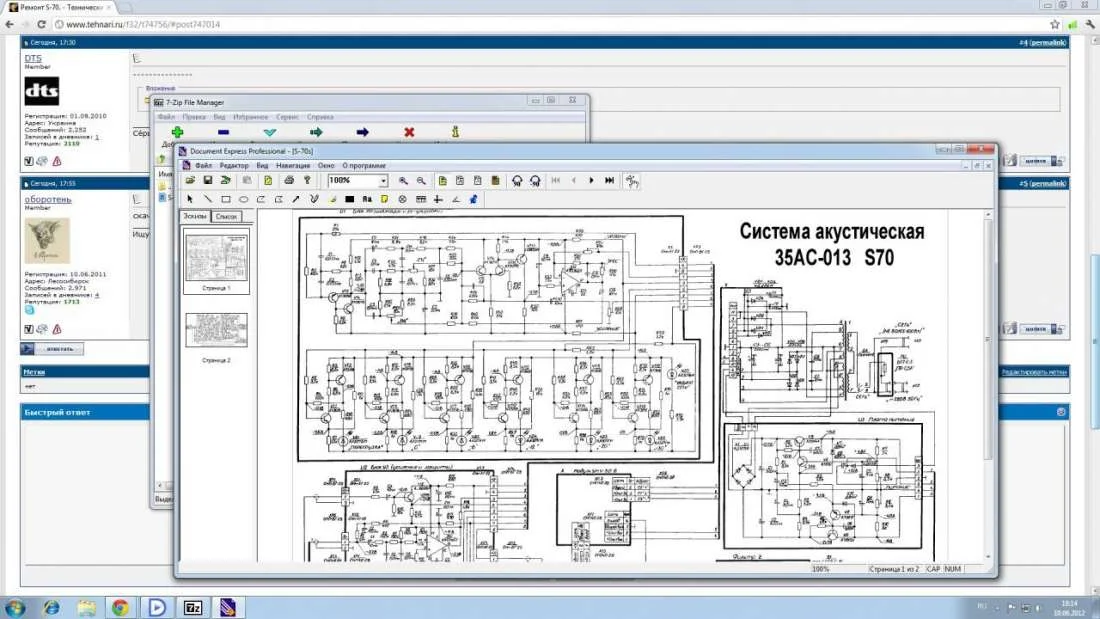This screenshot has width=1100, height=619.
Task: Select the arrow pointer tool
Action: click(x=190, y=199)
